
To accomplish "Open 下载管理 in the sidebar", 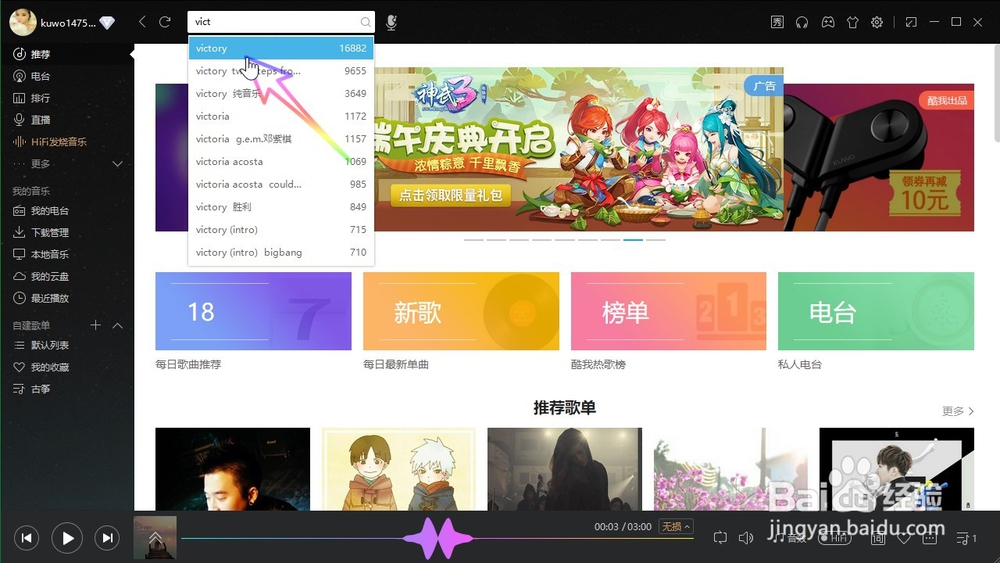I will click(x=66, y=232).
